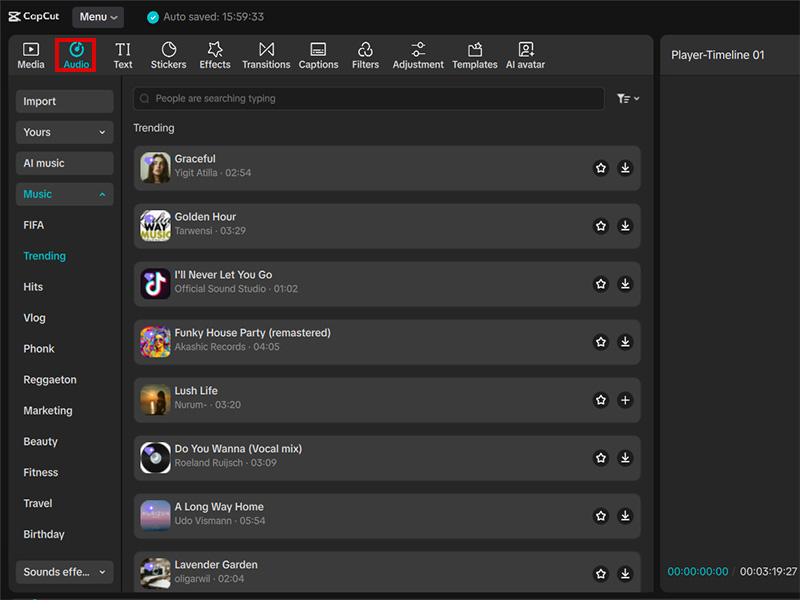Expand the Yours dropdown

click(65, 132)
